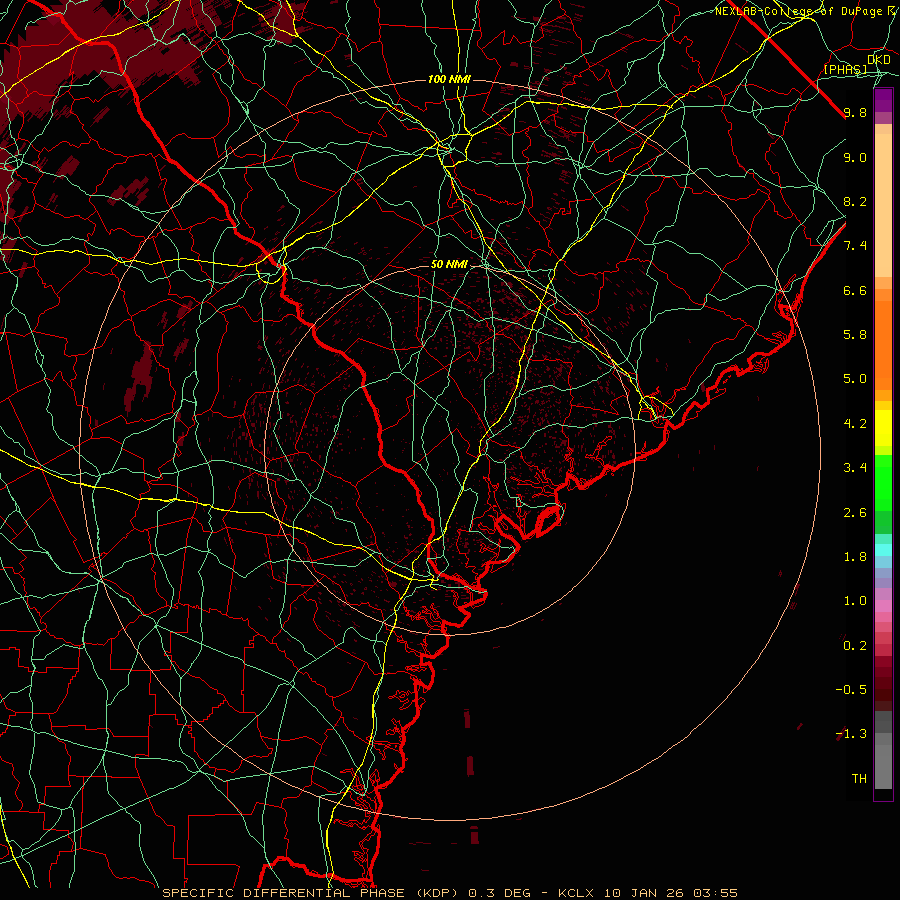Screen dimensions: 900x900
Task: Click the 1.0 value on the color scale
Action: tap(855, 601)
